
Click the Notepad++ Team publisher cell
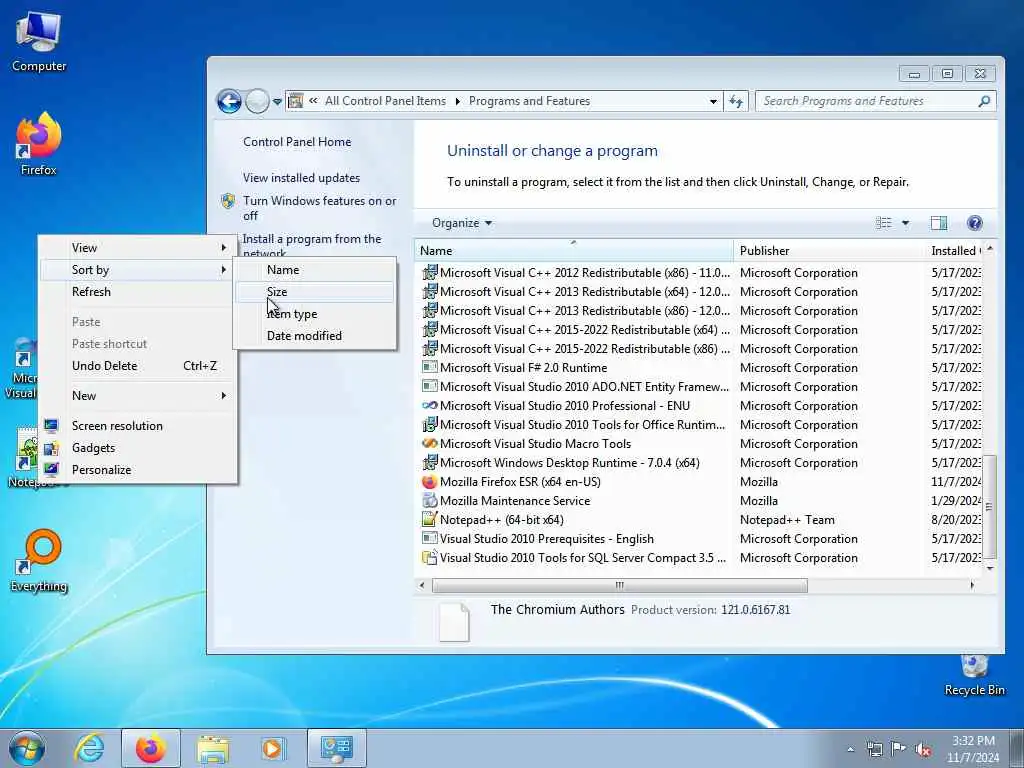click(x=787, y=520)
